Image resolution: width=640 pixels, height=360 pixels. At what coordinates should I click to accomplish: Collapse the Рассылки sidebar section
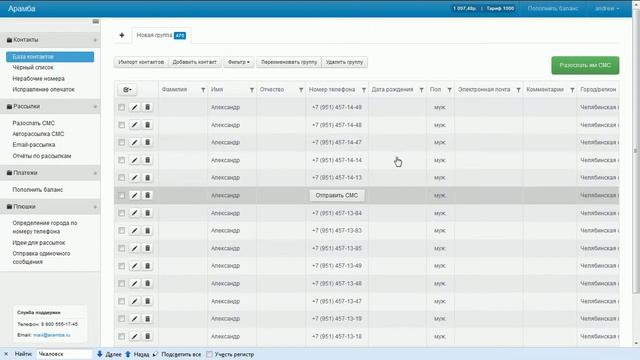95,107
